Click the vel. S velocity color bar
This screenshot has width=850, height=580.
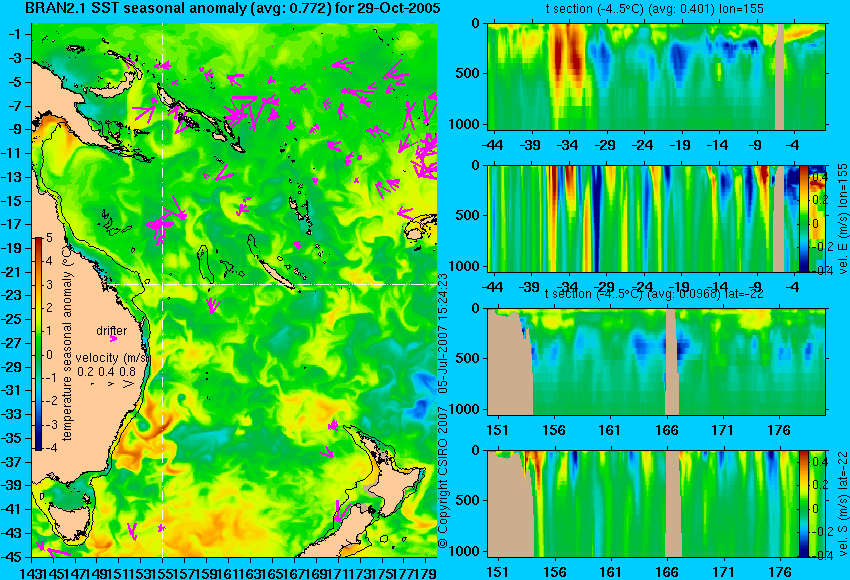point(803,504)
